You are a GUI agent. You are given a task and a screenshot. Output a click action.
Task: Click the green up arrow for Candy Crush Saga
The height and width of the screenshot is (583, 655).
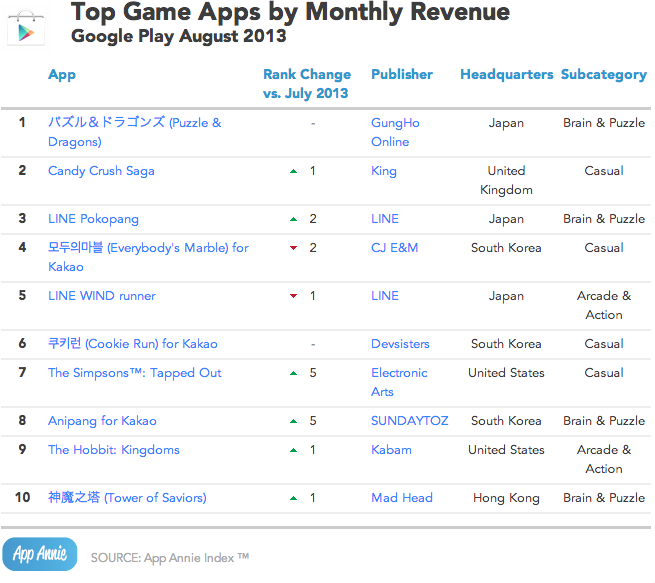coord(294,171)
